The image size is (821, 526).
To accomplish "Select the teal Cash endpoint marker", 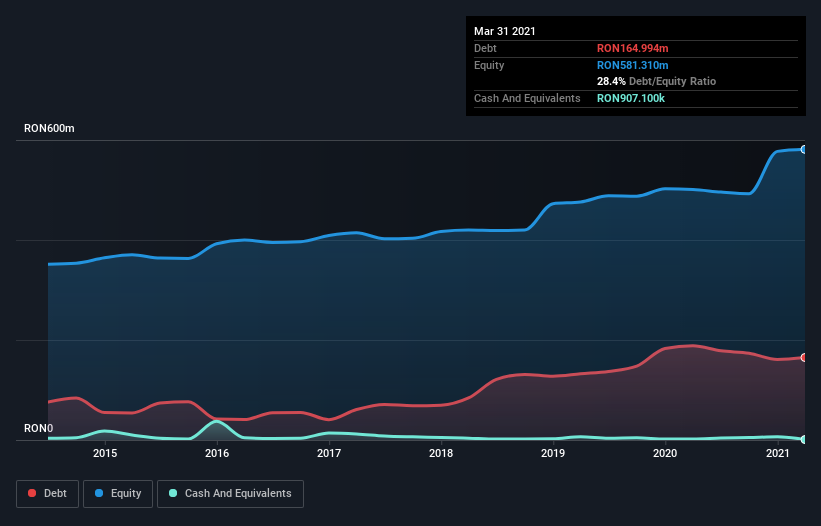I will 804,439.
